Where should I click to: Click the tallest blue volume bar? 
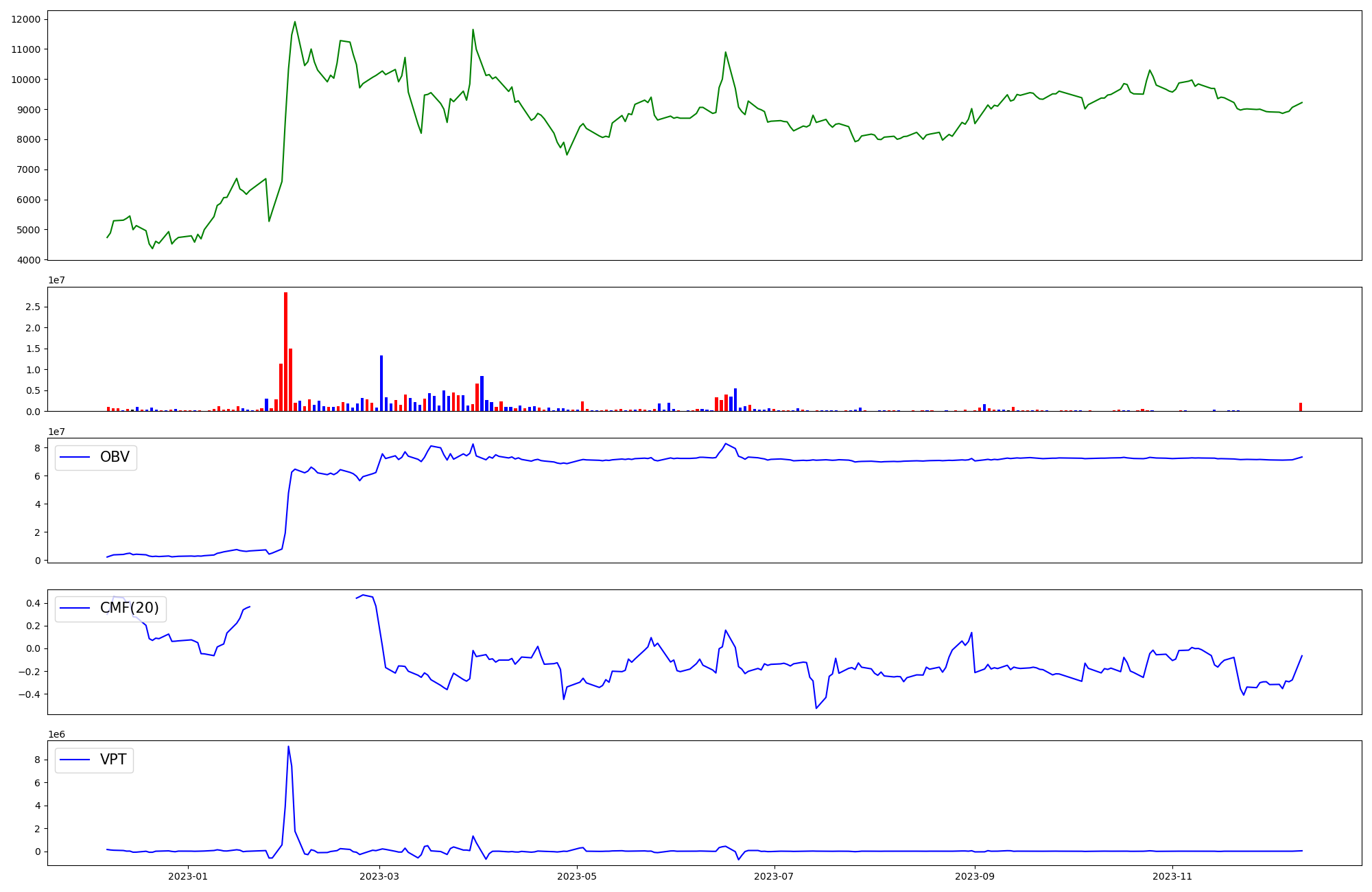381,383
